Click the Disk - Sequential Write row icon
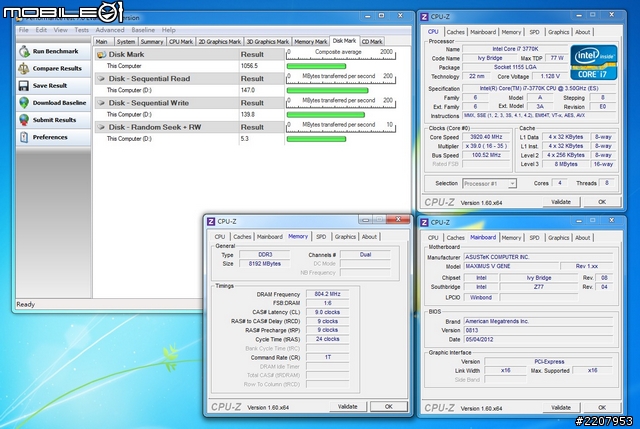 [x=101, y=103]
